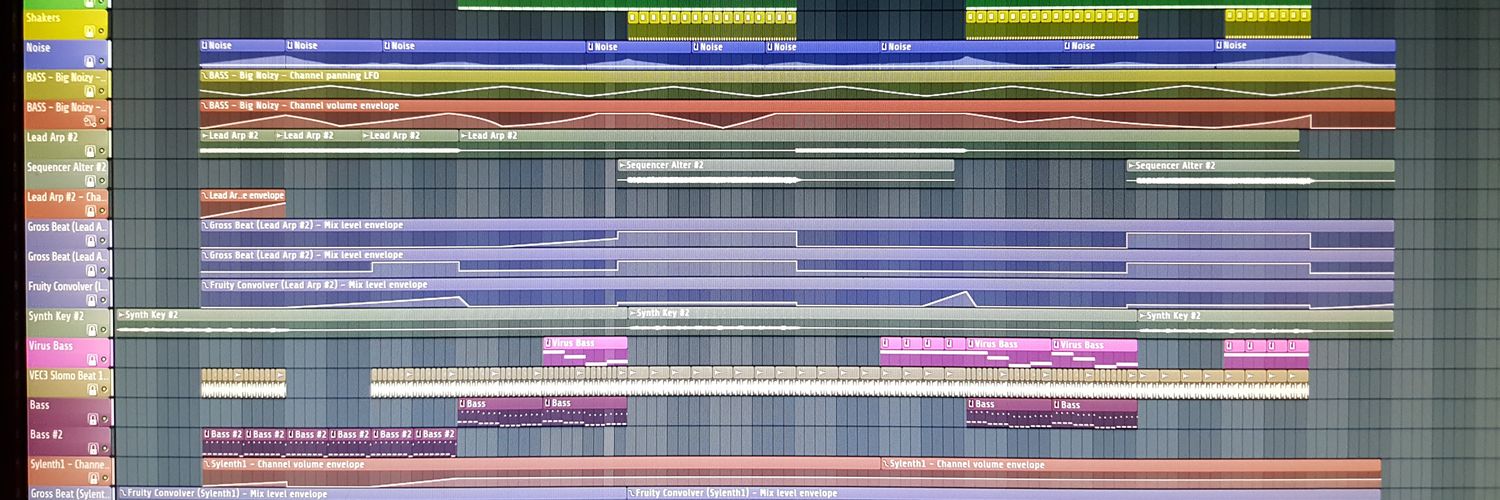Mute the Noise track
Image resolution: width=1500 pixels, height=500 pixels.
(101, 62)
